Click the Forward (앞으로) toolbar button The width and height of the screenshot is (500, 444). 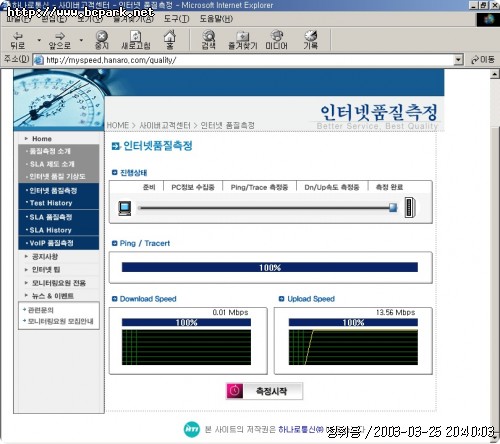pyautogui.click(x=60, y=40)
